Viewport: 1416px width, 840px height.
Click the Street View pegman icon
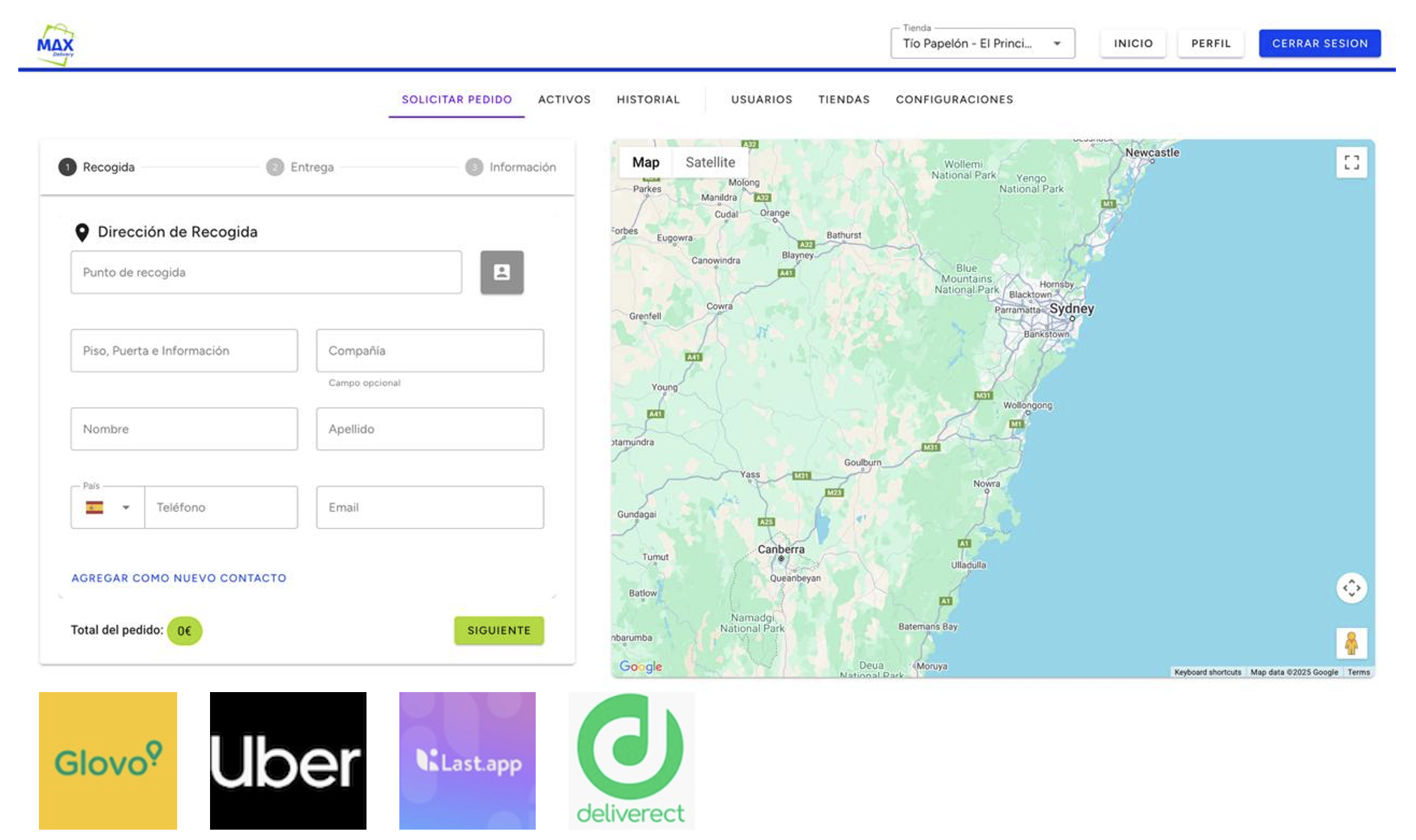(1351, 643)
